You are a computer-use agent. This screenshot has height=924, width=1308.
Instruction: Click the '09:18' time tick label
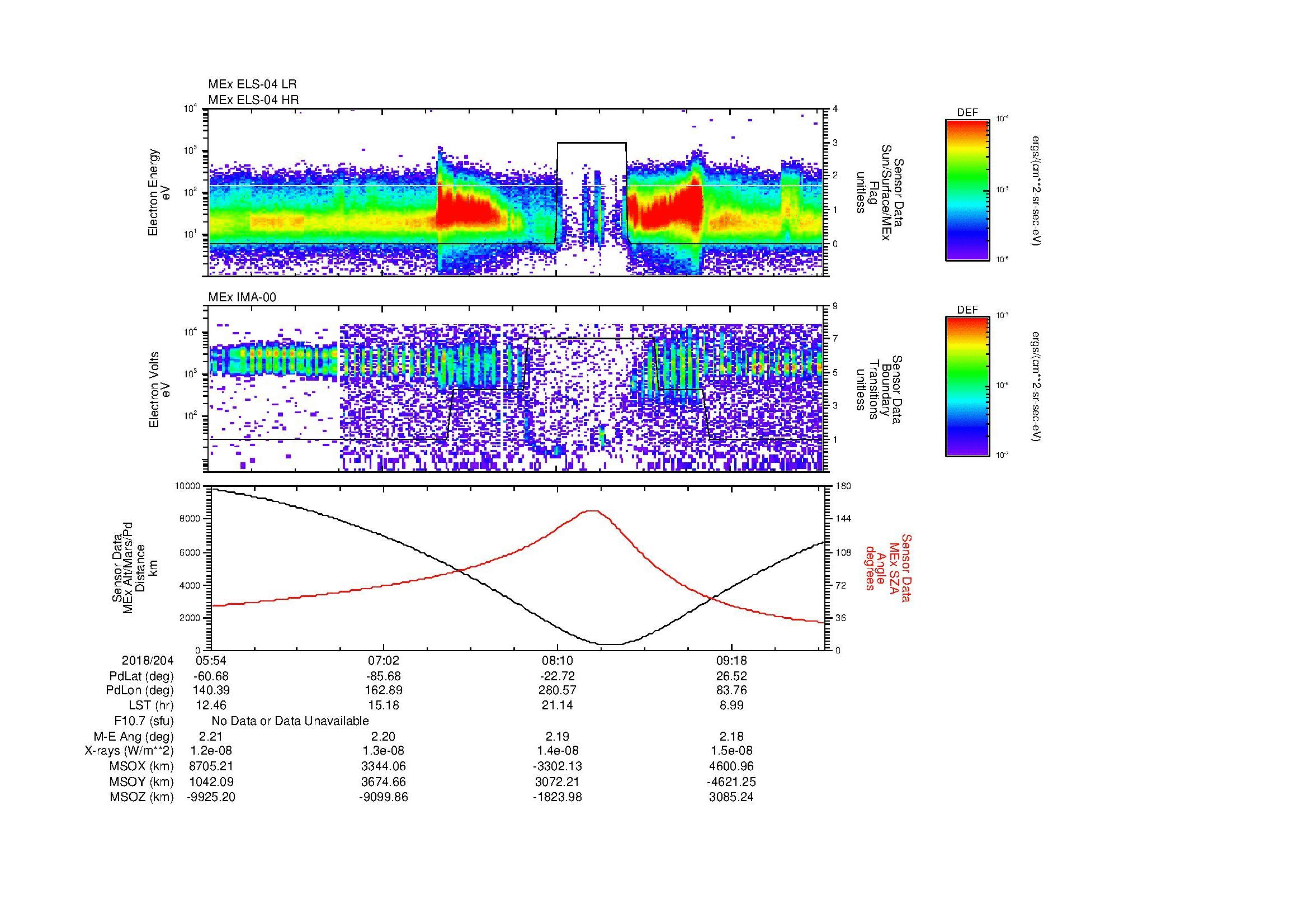pos(731,660)
